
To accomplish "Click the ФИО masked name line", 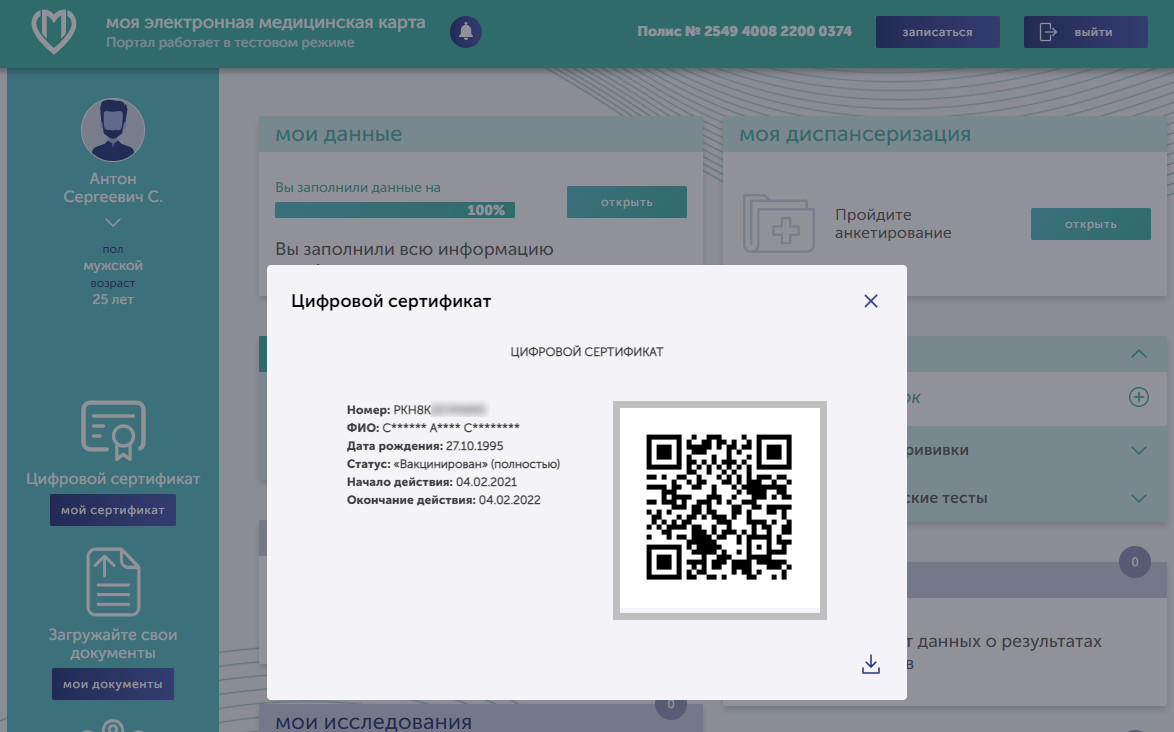I will [433, 428].
